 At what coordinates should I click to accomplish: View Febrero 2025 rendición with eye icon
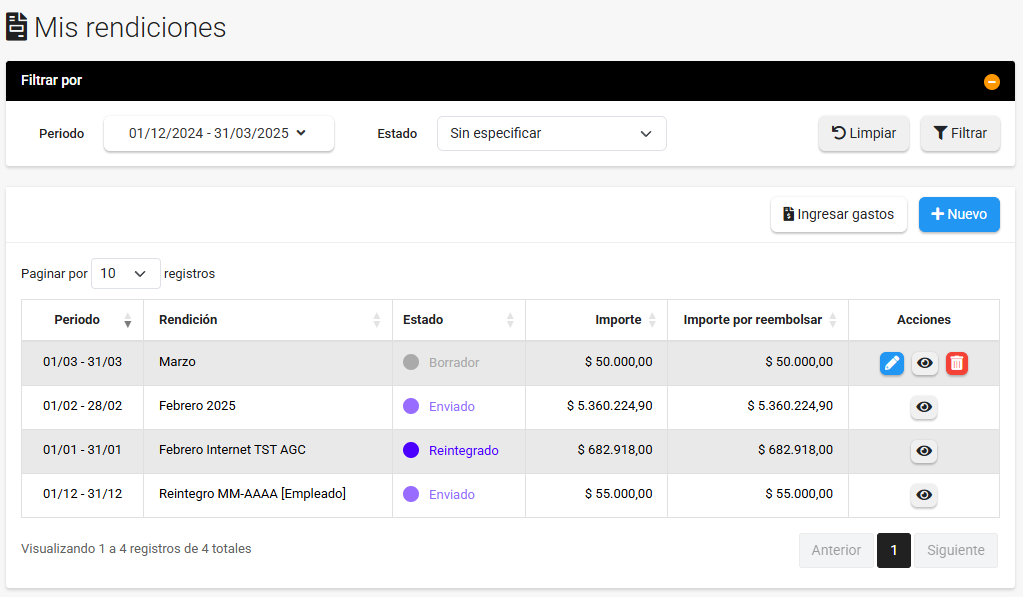(x=924, y=407)
